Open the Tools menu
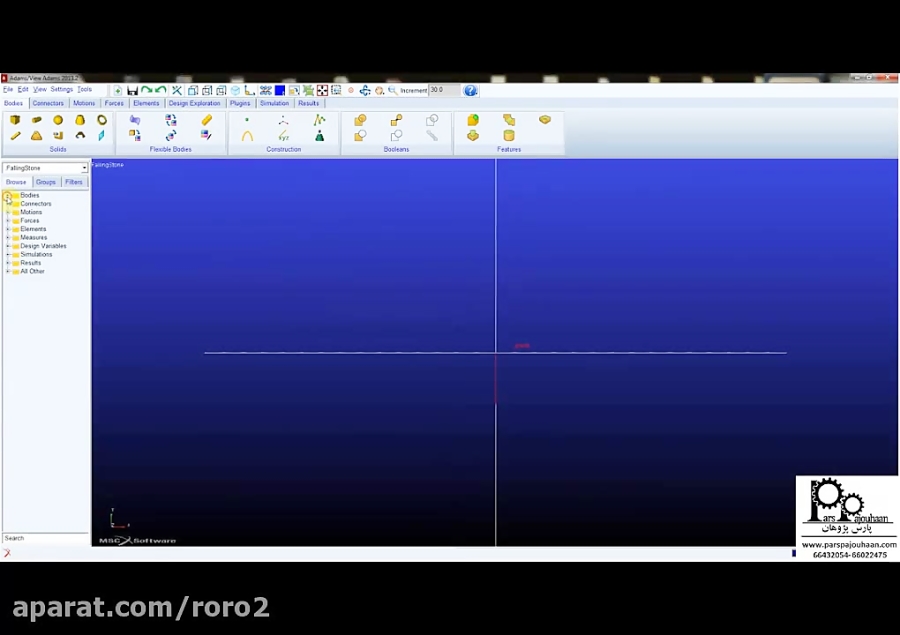The height and width of the screenshot is (635, 900). click(x=85, y=89)
